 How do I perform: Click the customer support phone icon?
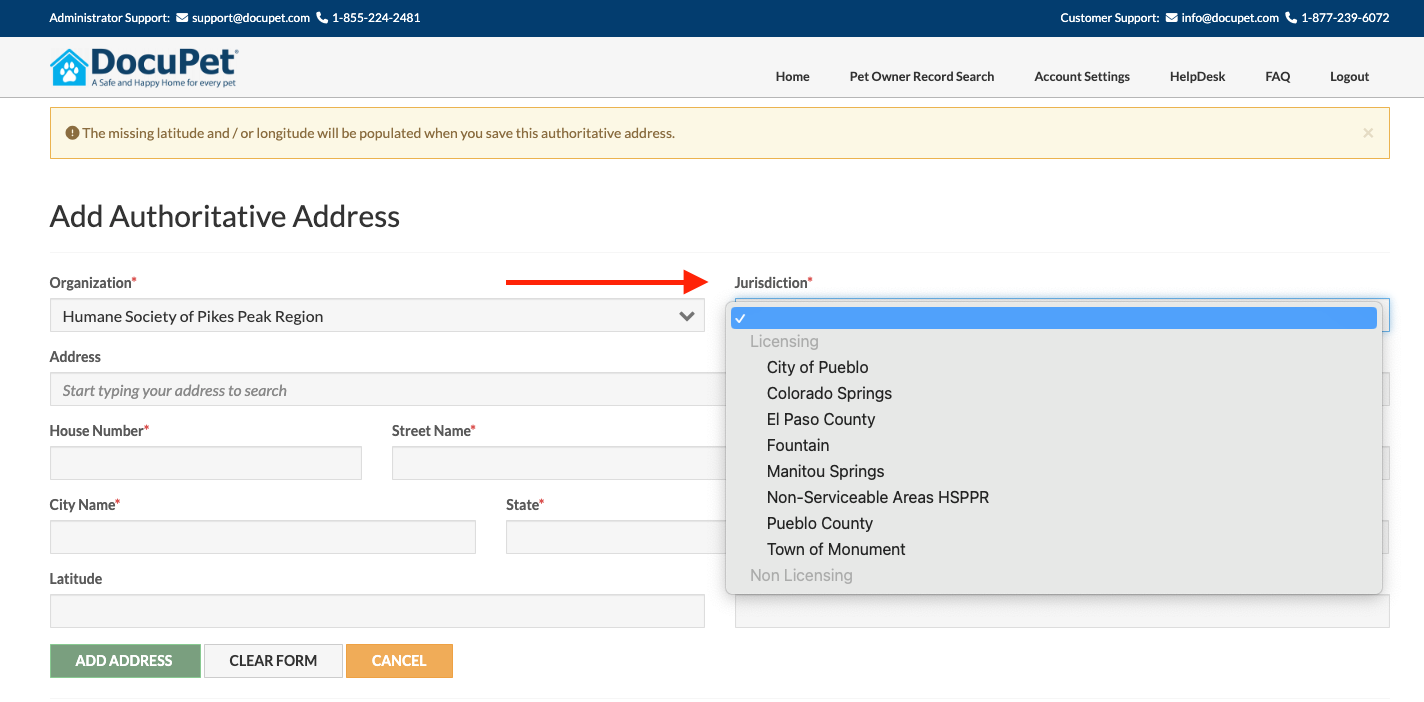[1291, 18]
